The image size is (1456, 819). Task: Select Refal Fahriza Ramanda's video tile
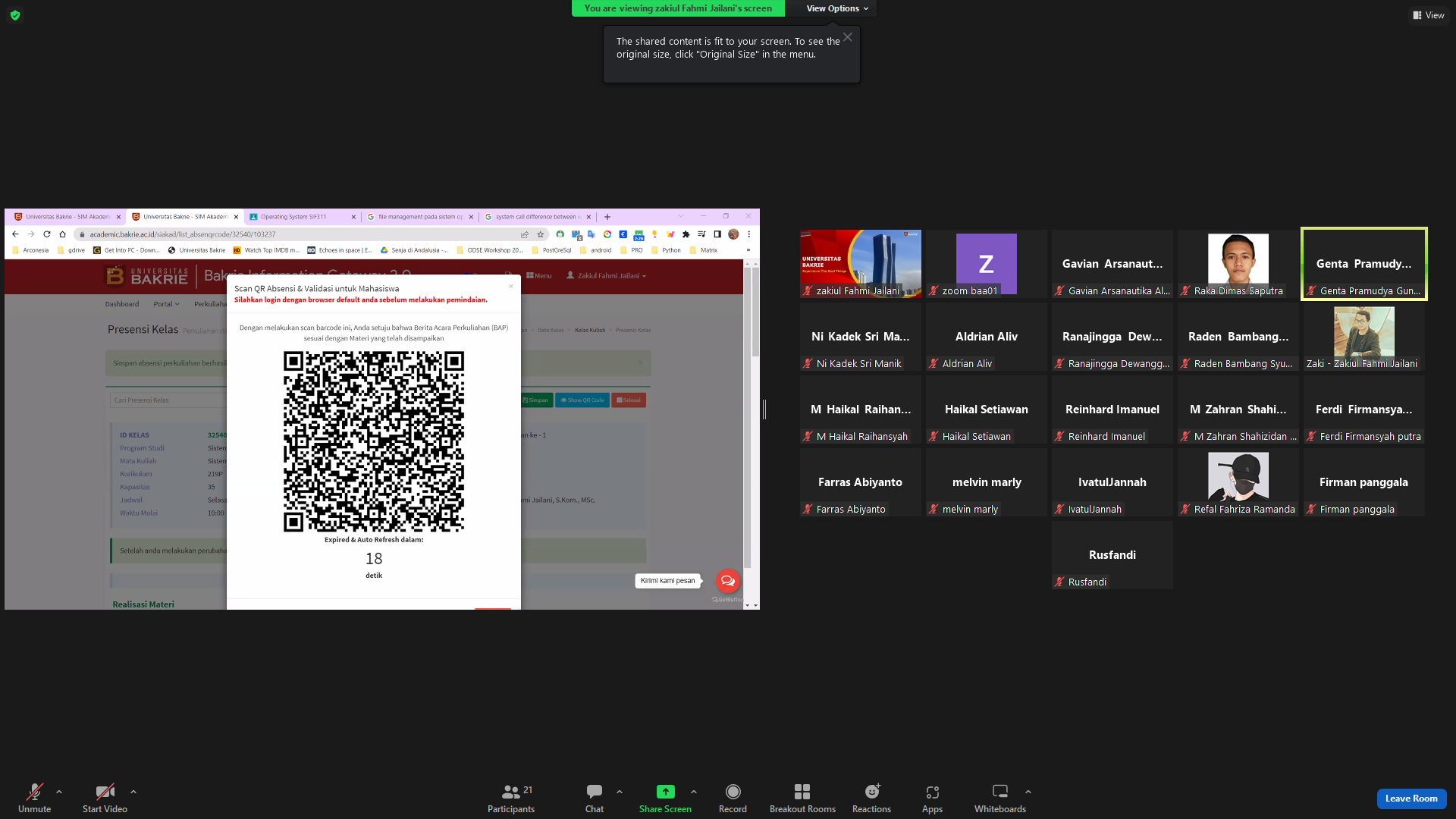tap(1238, 482)
